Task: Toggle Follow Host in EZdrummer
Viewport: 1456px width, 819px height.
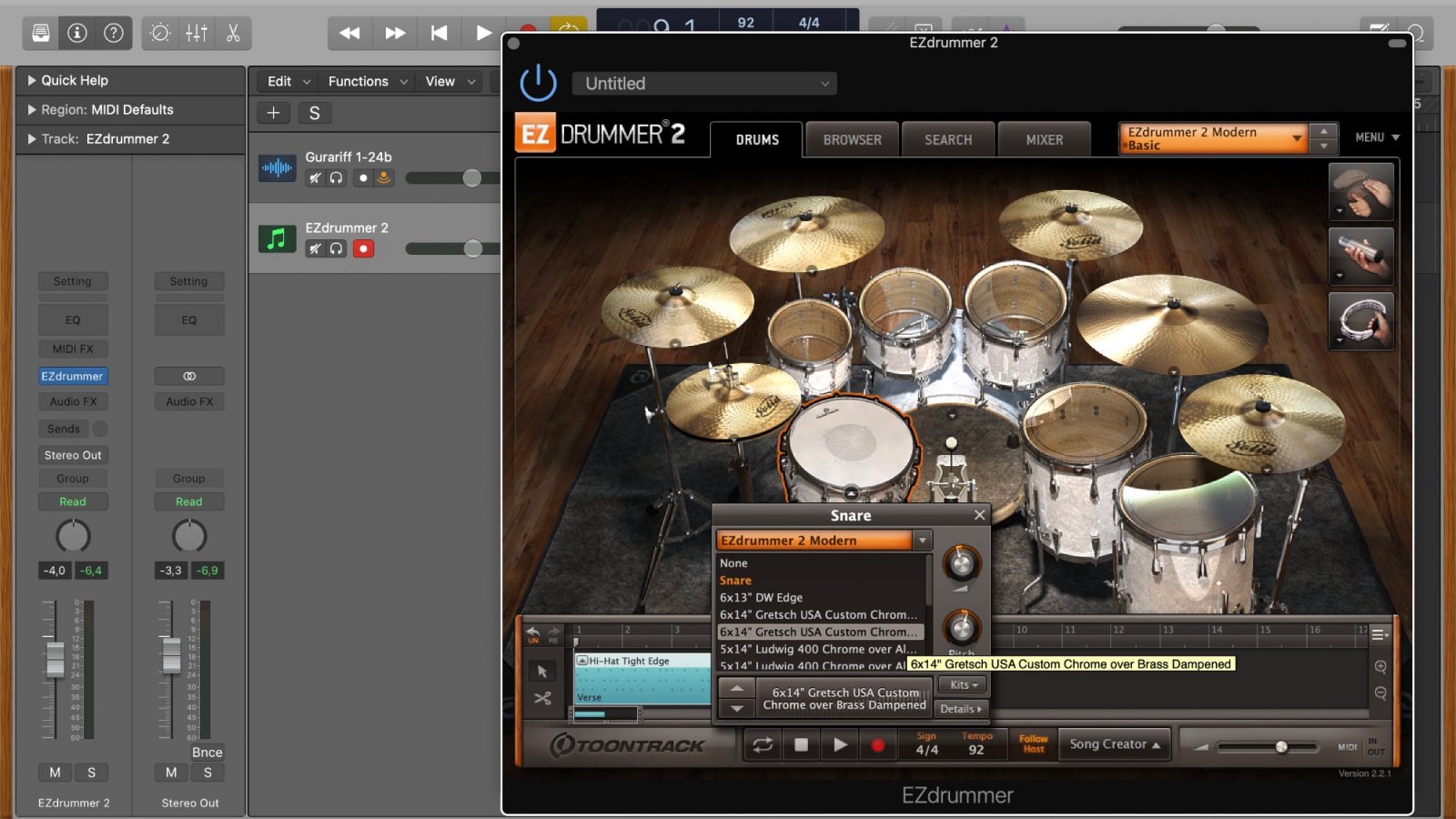Action: tap(1033, 744)
